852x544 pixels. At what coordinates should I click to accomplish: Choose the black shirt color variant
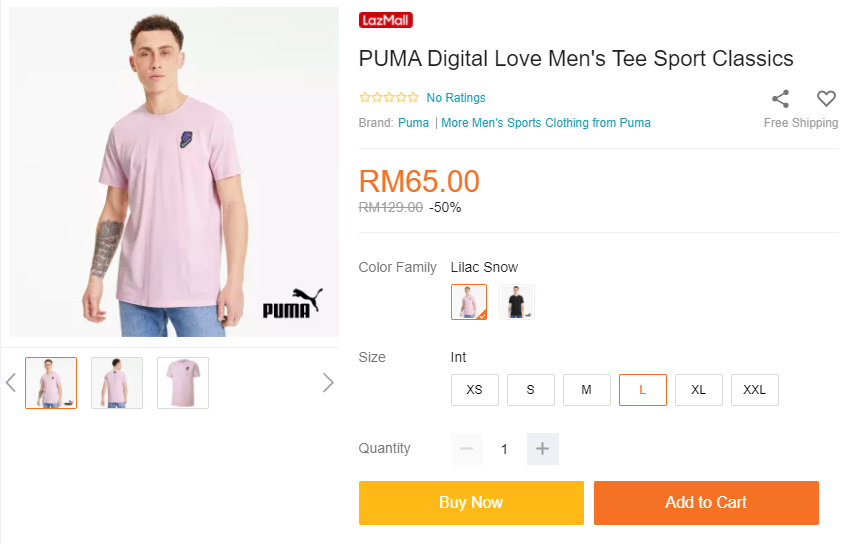tap(516, 302)
